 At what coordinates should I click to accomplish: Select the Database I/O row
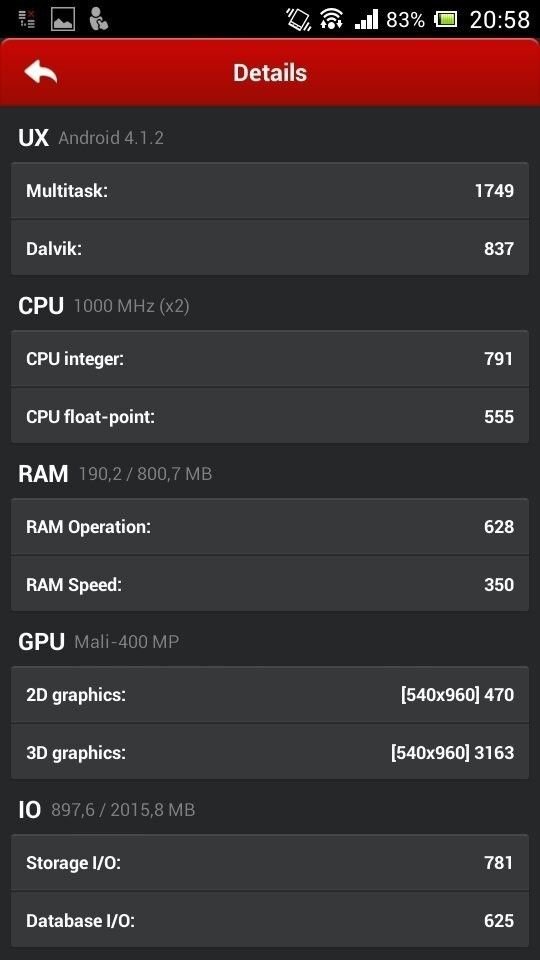270,920
